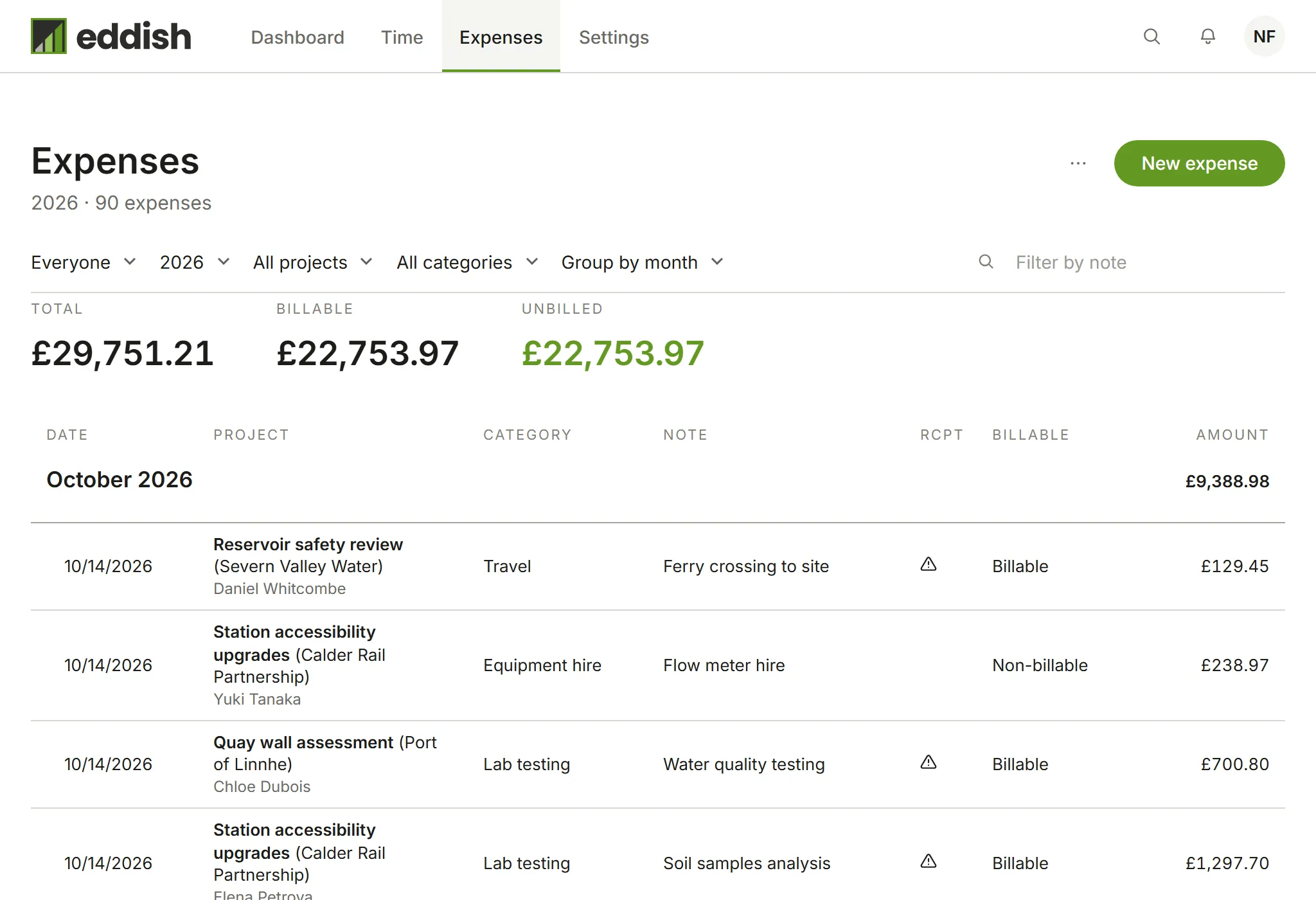The width and height of the screenshot is (1316, 900).
Task: Click the Daniel Whitcombe name
Action: (x=280, y=589)
